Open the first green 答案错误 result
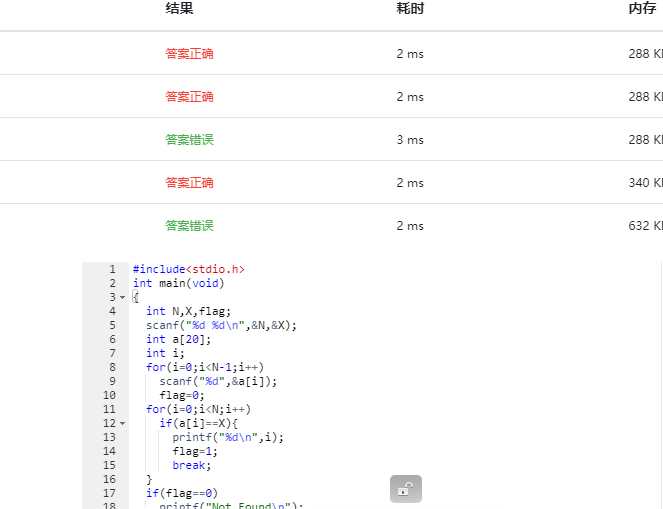 pos(189,140)
